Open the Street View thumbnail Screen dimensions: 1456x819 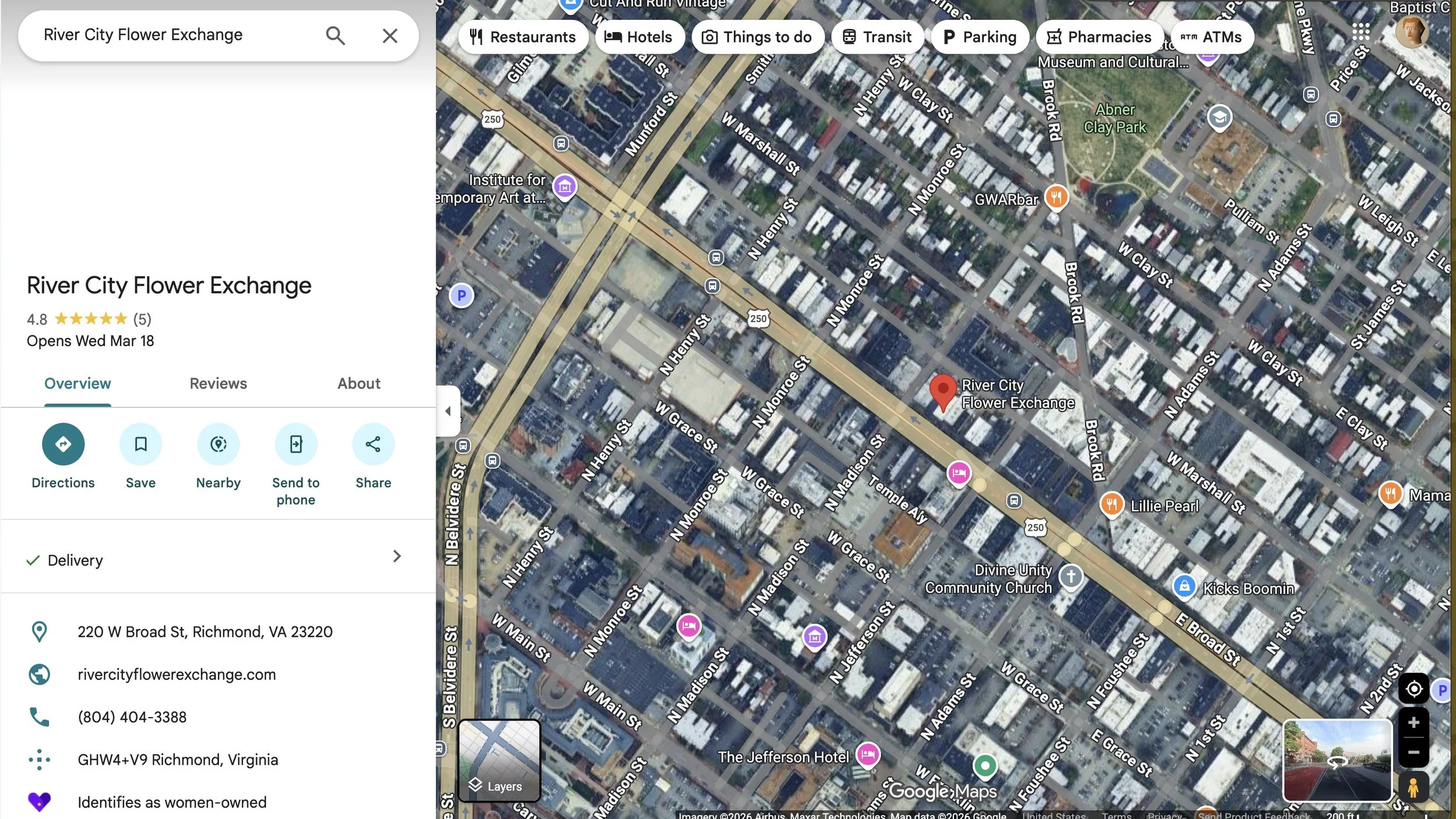point(1337,760)
